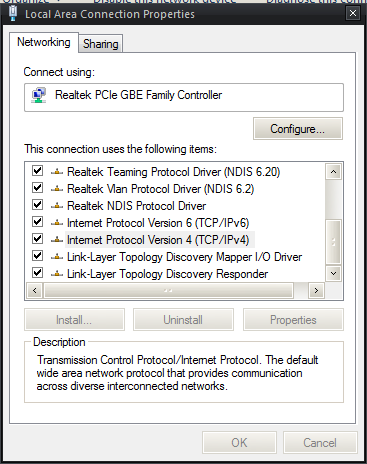Click the TCP/IPv6 protocol icon
Screen dimensions: 367x464
pyautogui.click(x=57, y=223)
